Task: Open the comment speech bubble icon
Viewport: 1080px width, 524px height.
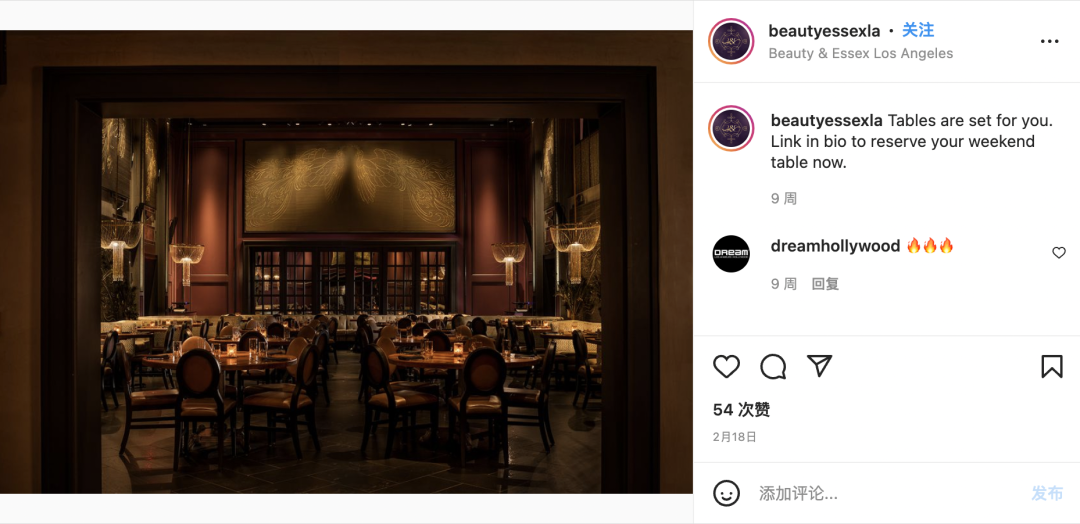Action: [773, 366]
